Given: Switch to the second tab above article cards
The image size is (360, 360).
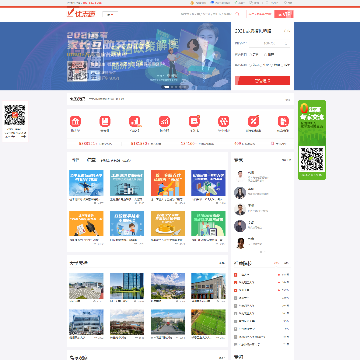Looking at the screenshot, I should [91, 160].
